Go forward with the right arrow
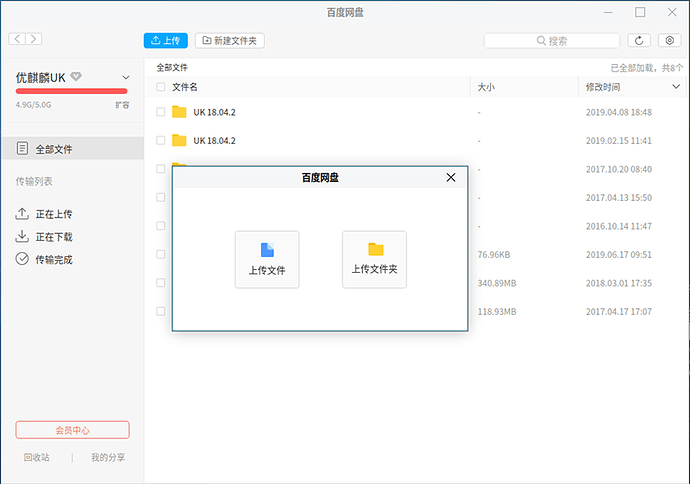 click(x=34, y=39)
